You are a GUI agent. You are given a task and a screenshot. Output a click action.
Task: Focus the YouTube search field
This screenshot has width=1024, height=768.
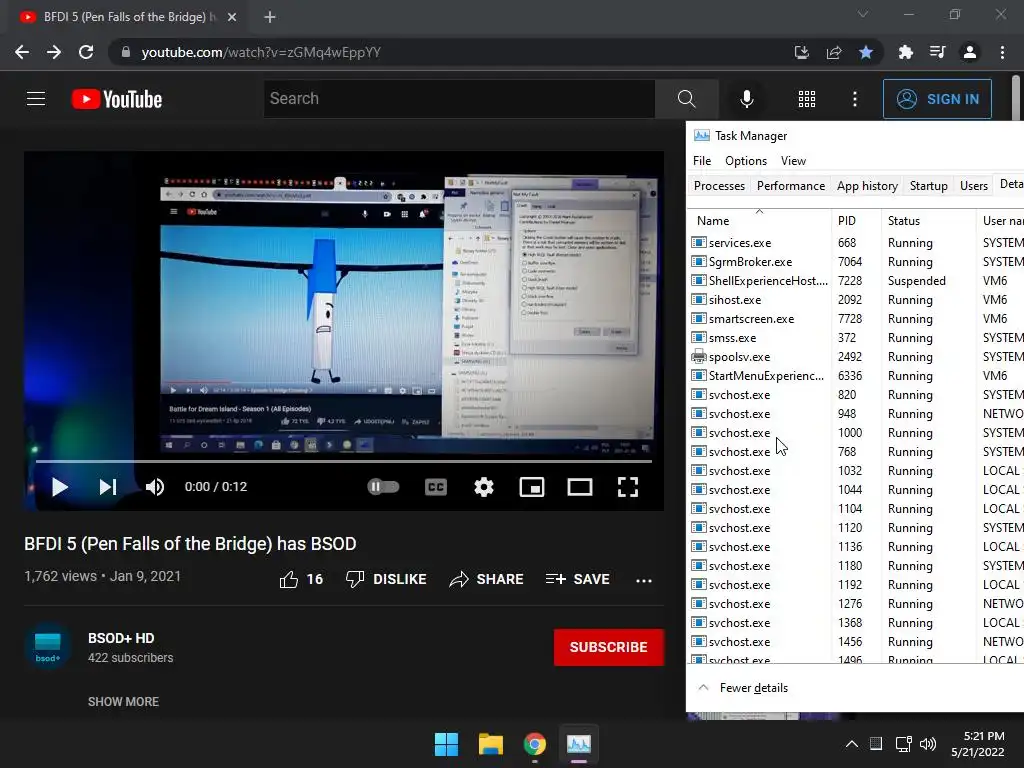(x=459, y=99)
